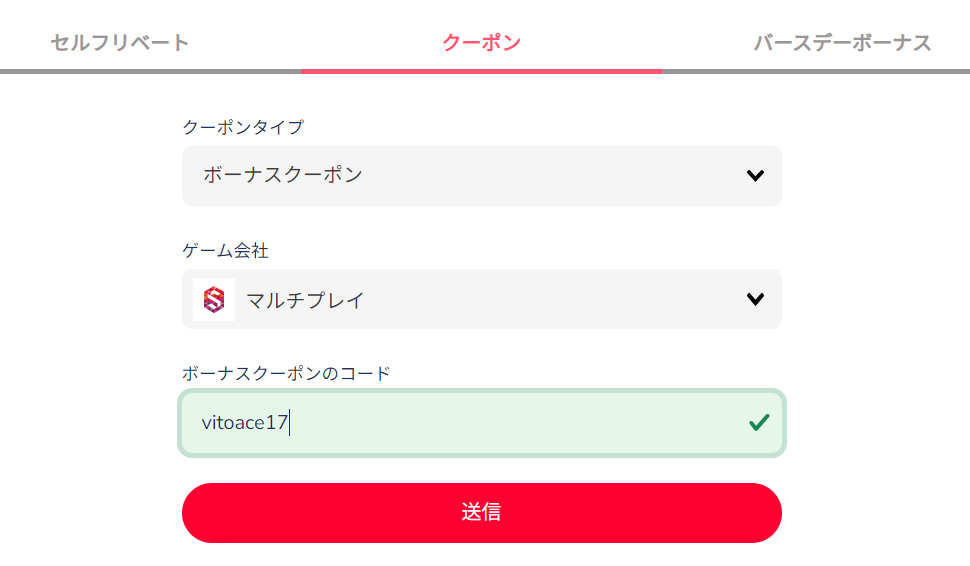Click the pink active-tab underline under クーポン
Viewport: 970px width, 566px height.
[481, 71]
